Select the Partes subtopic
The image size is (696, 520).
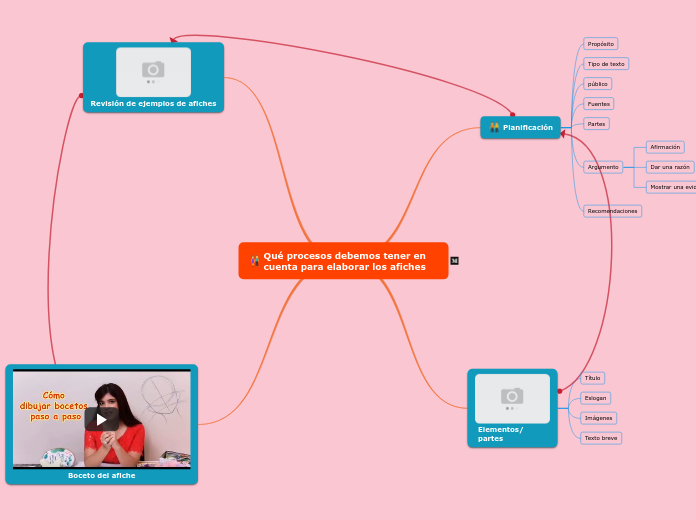[x=596, y=124]
